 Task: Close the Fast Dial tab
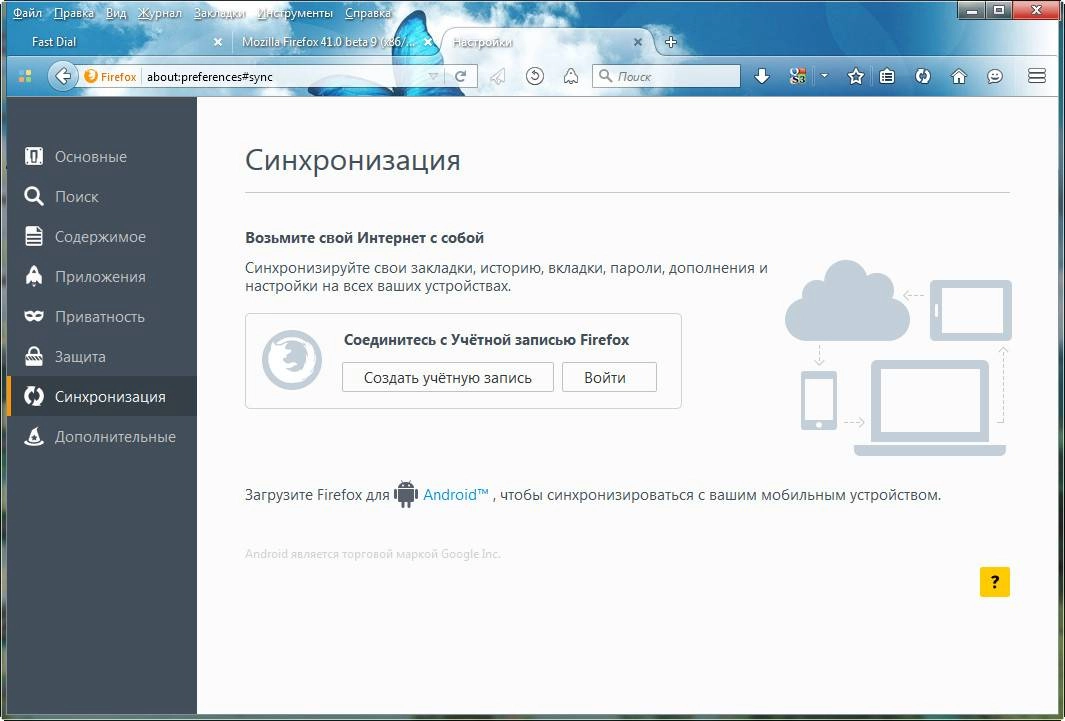[217, 42]
